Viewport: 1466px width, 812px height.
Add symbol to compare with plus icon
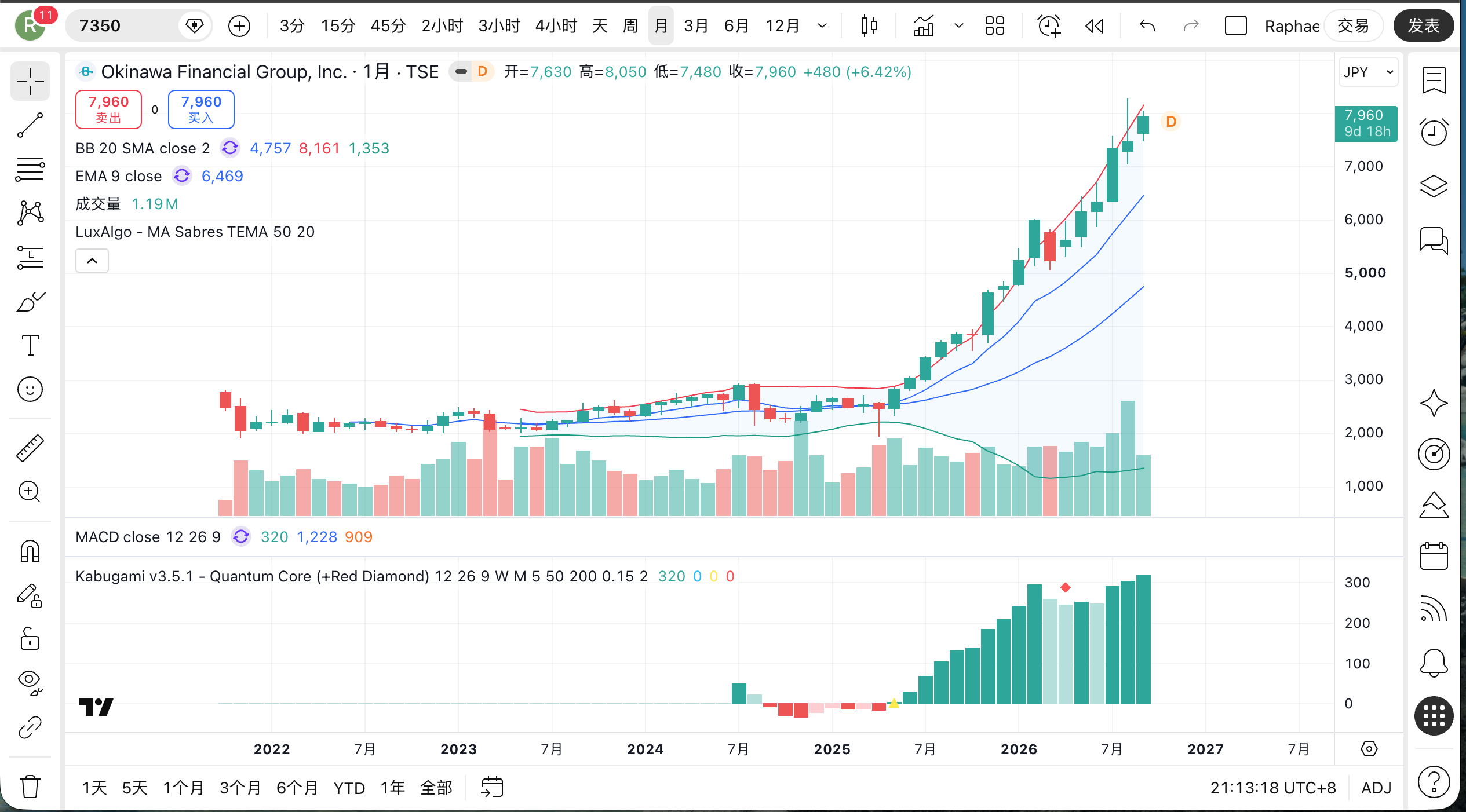[x=239, y=26]
